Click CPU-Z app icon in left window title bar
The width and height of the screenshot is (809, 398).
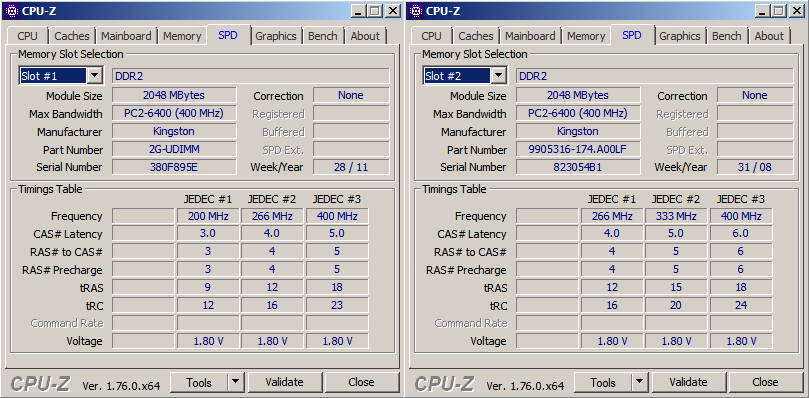coord(11,11)
